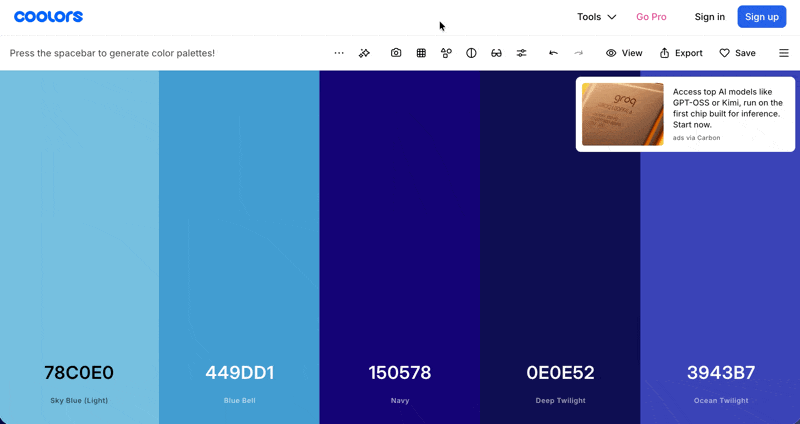800x424 pixels.
Task: Click the 150578 Navy hex code
Action: [x=400, y=373]
